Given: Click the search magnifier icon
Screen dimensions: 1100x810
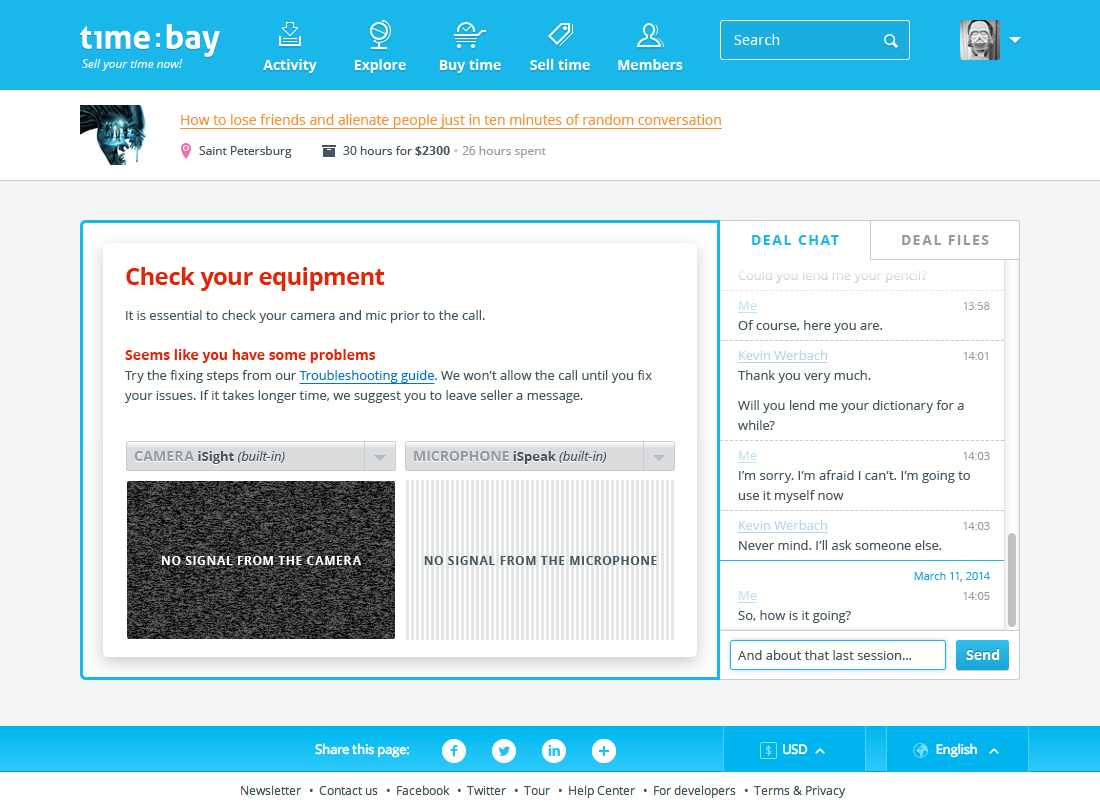Looking at the screenshot, I should [x=890, y=41].
